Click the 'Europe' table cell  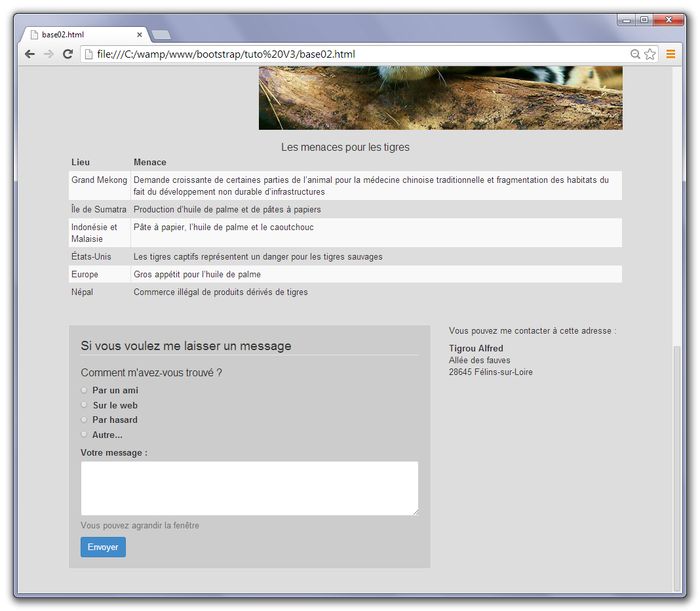click(100, 274)
